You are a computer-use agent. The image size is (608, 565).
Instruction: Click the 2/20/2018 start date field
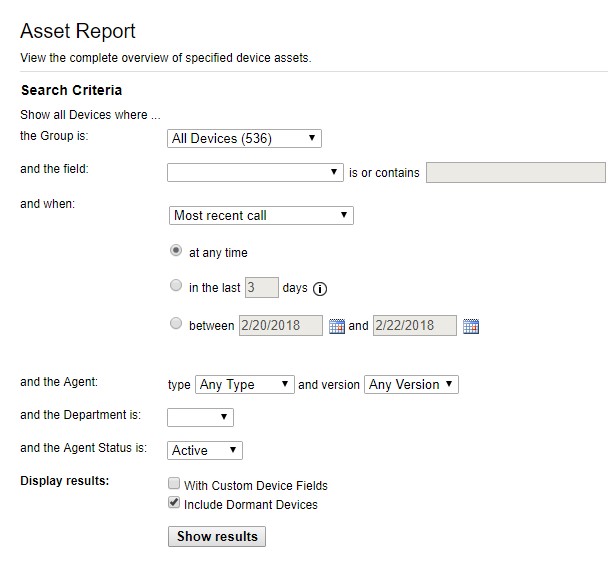coord(281,326)
